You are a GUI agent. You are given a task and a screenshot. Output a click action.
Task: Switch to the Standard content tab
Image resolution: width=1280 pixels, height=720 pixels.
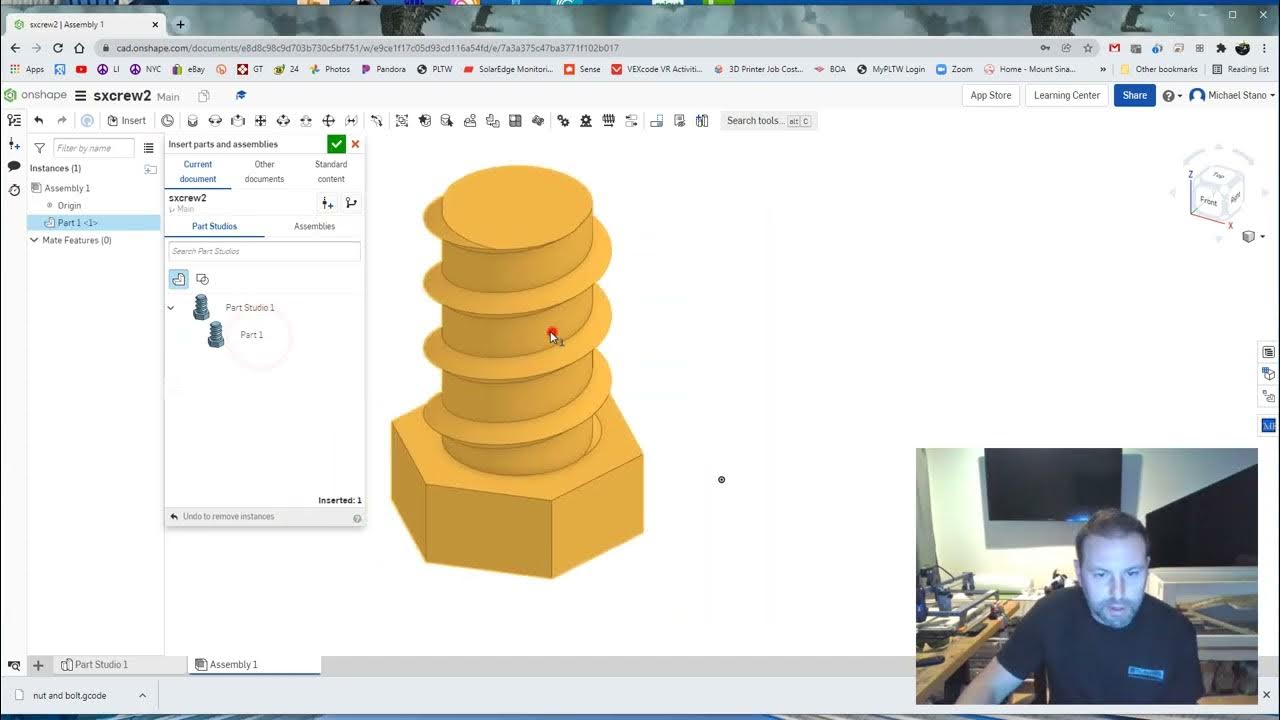pyautogui.click(x=331, y=171)
